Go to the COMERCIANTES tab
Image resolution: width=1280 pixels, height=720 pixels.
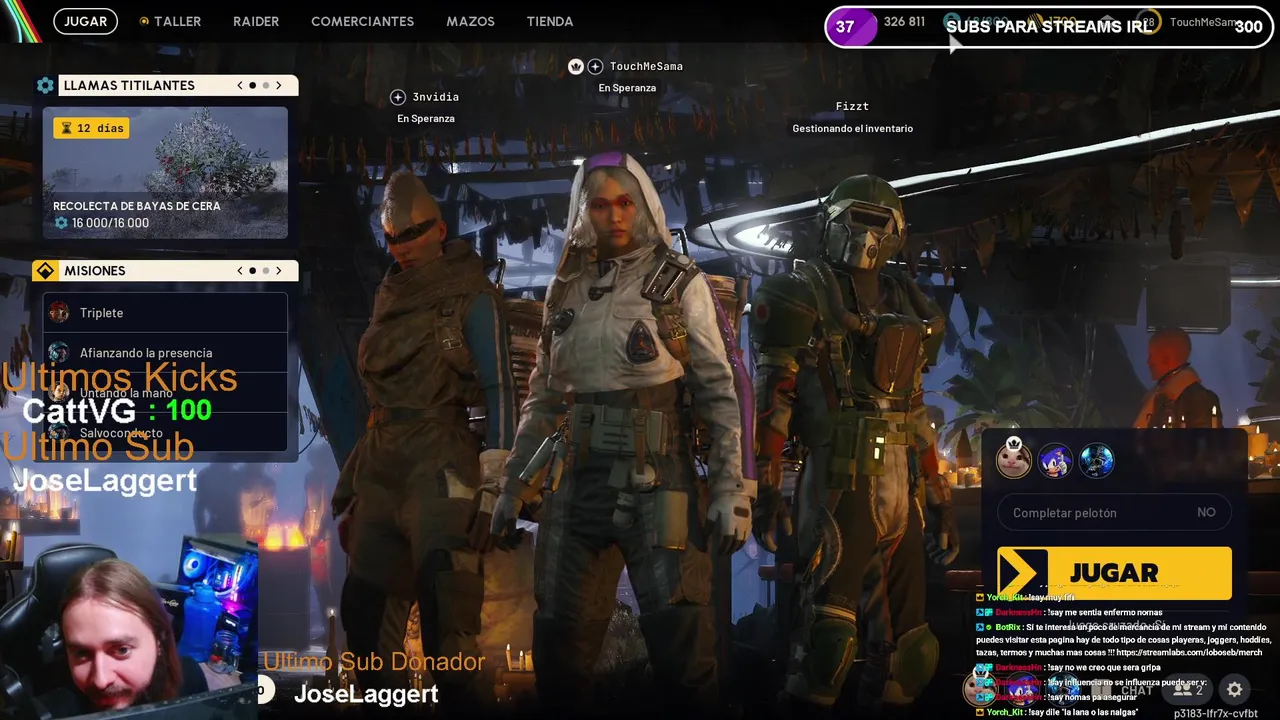pyautogui.click(x=362, y=21)
